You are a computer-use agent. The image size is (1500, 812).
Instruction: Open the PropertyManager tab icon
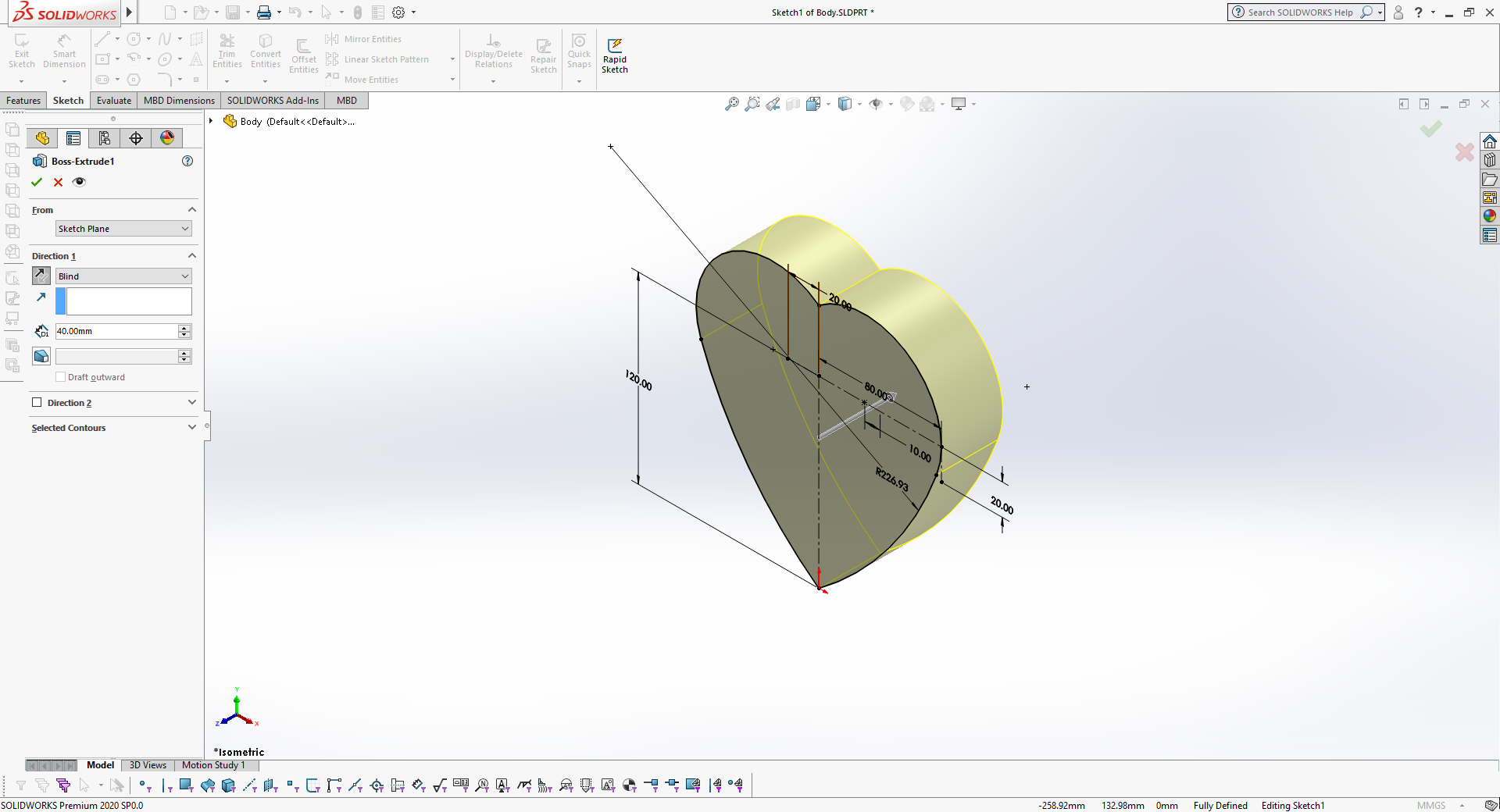73,138
